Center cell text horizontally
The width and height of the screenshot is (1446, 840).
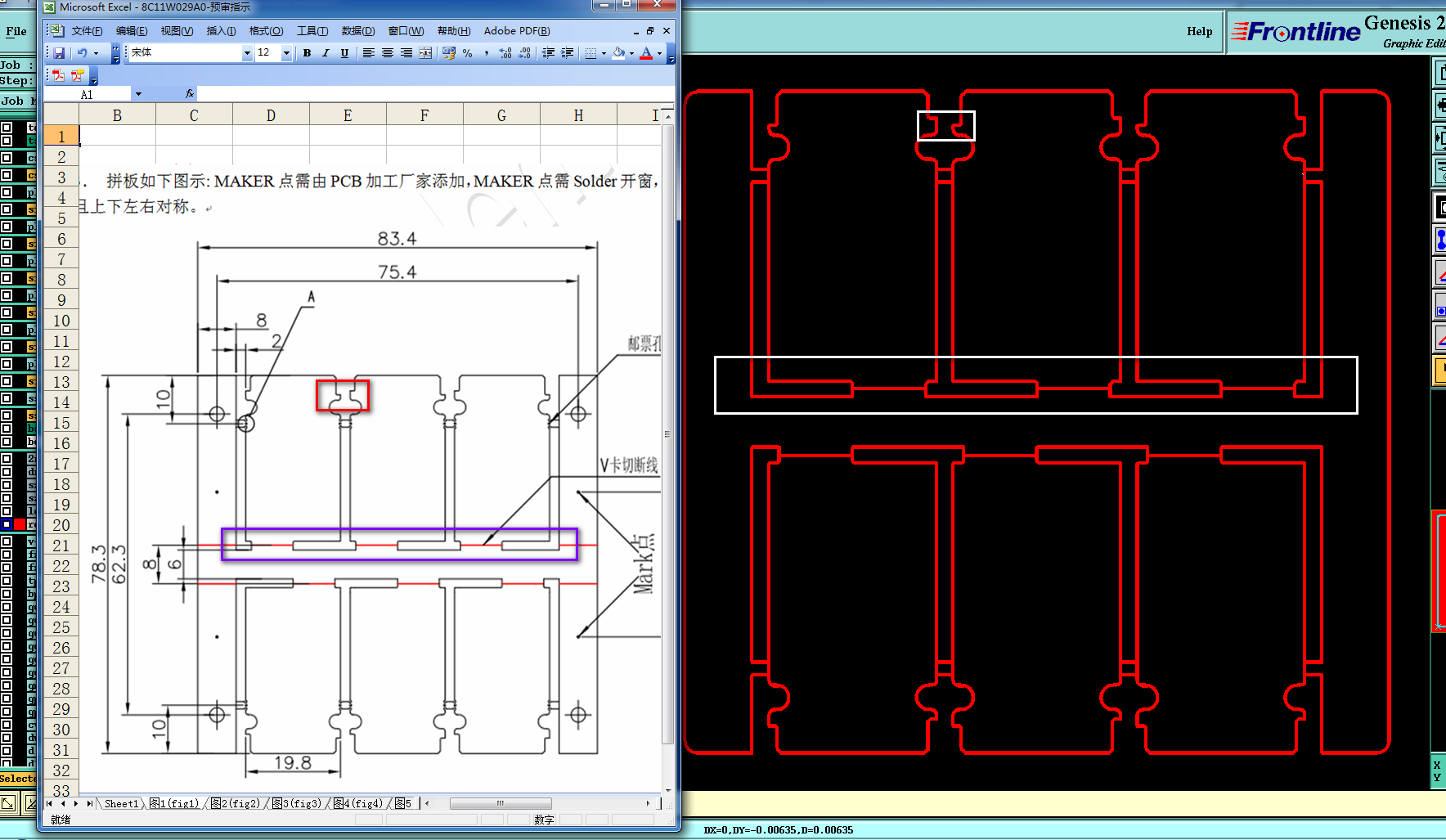pyautogui.click(x=388, y=53)
